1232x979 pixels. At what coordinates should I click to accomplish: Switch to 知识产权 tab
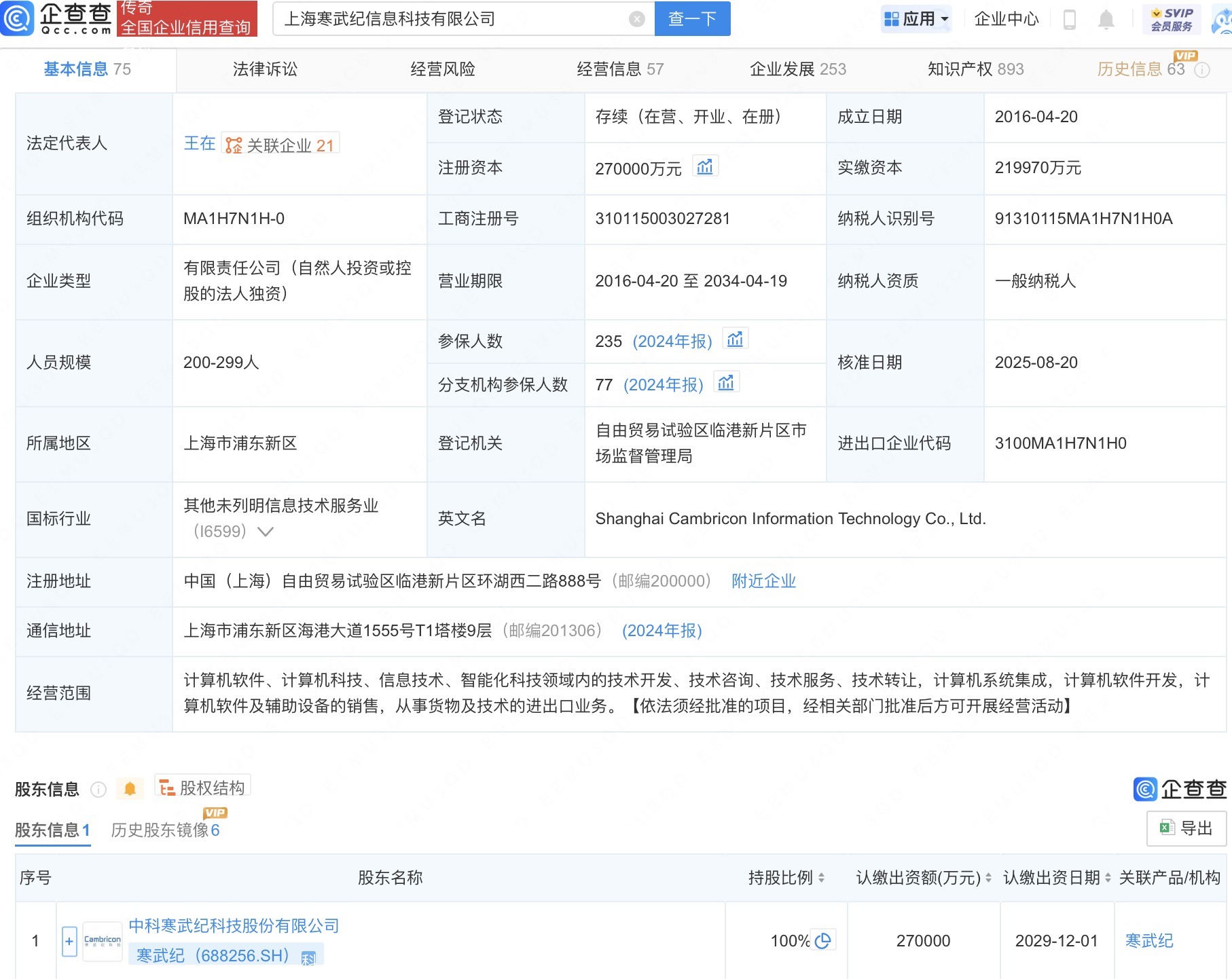pos(975,69)
